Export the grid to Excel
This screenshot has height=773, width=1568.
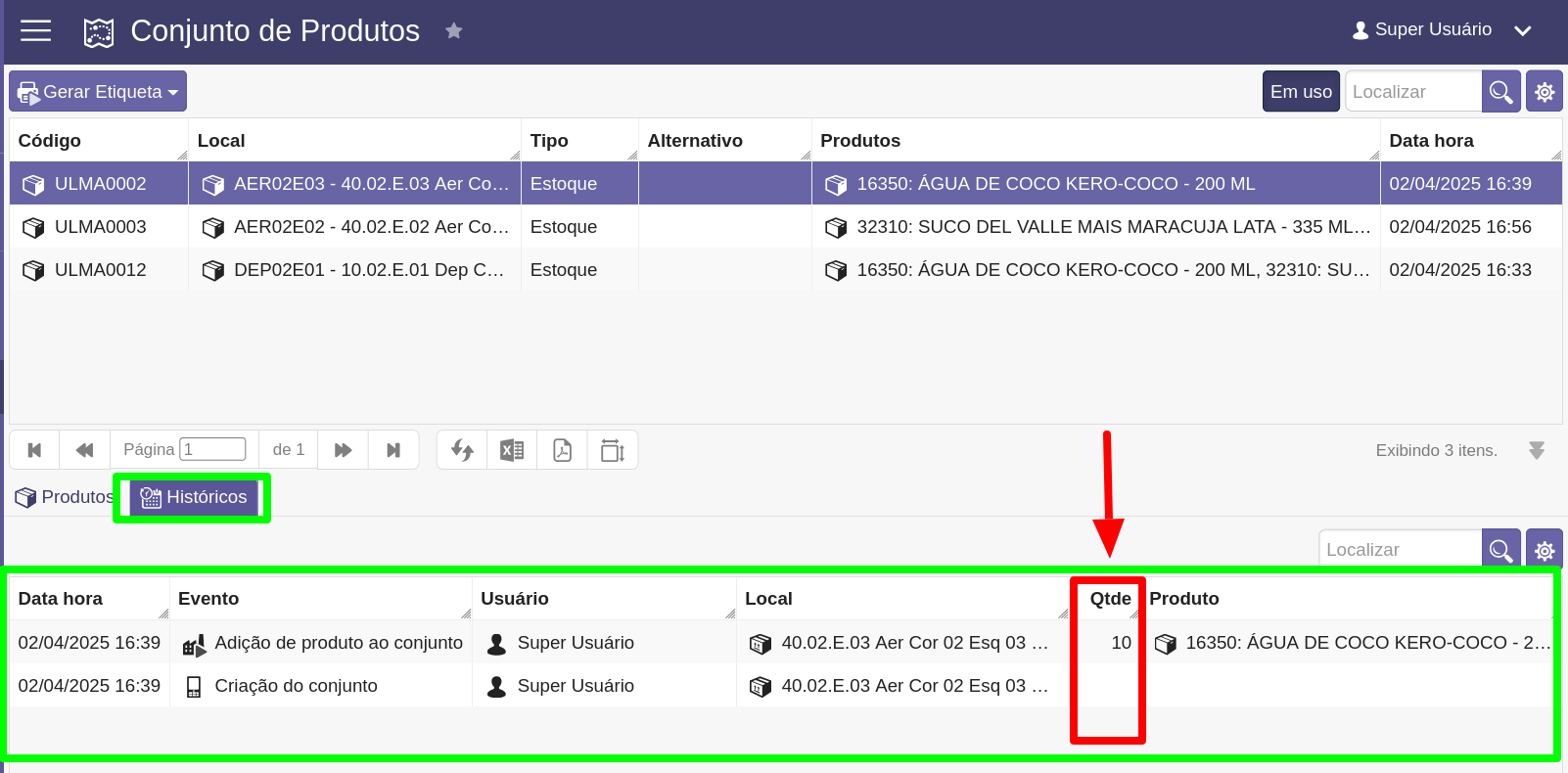coord(512,450)
